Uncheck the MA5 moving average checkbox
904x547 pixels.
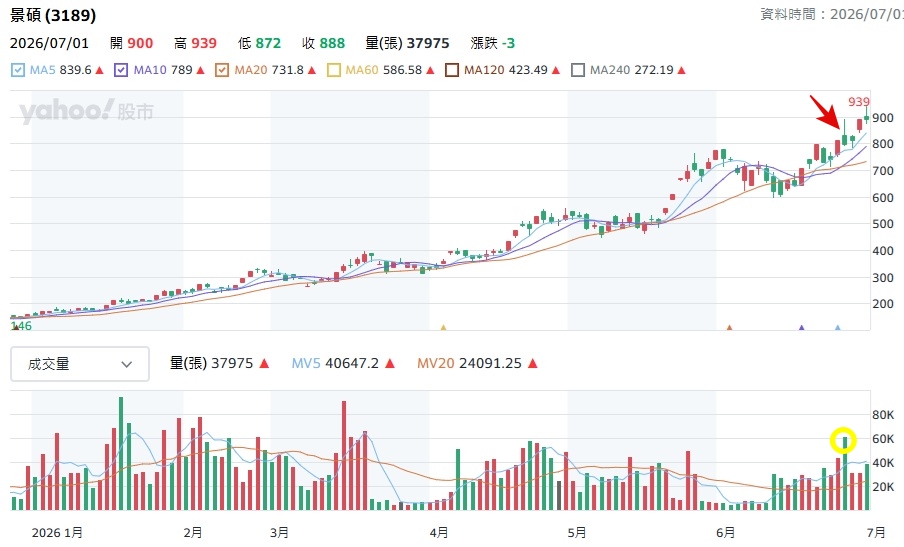tap(18, 70)
